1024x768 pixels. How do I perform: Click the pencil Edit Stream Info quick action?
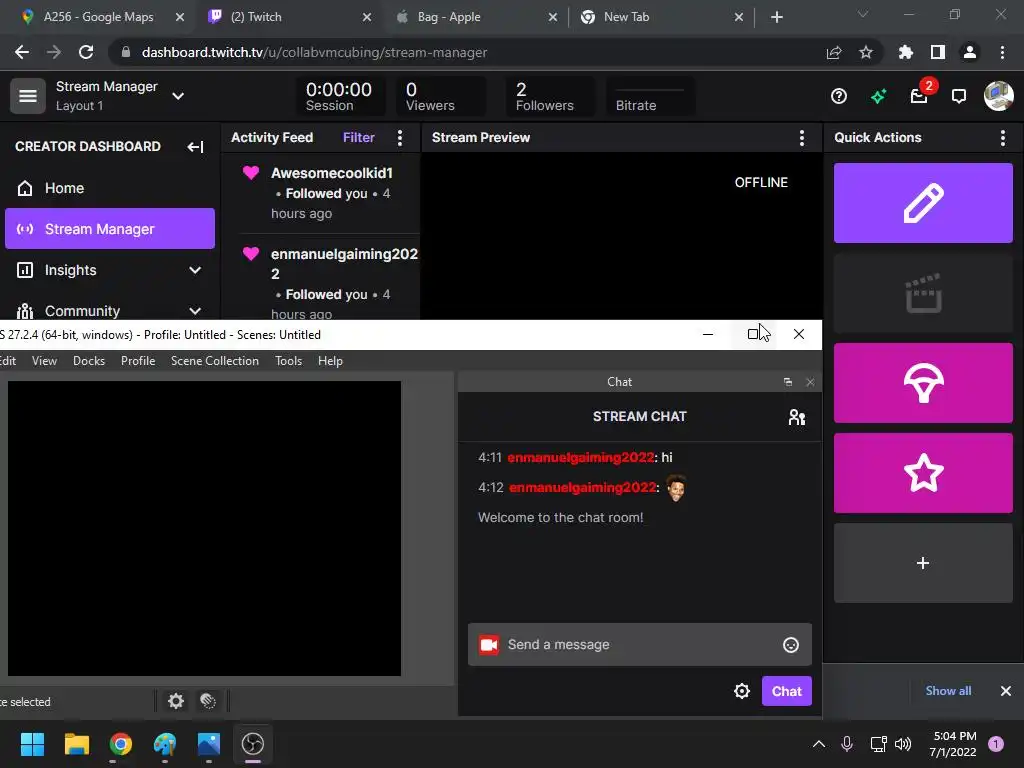pyautogui.click(x=923, y=203)
